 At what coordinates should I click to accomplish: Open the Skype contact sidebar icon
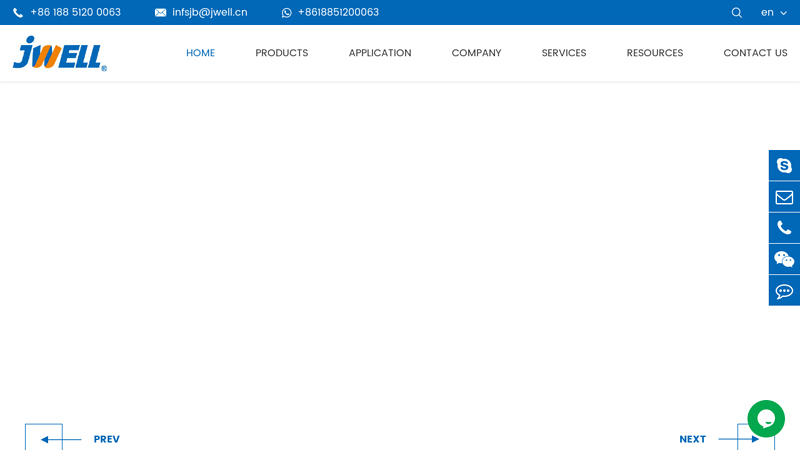point(784,165)
